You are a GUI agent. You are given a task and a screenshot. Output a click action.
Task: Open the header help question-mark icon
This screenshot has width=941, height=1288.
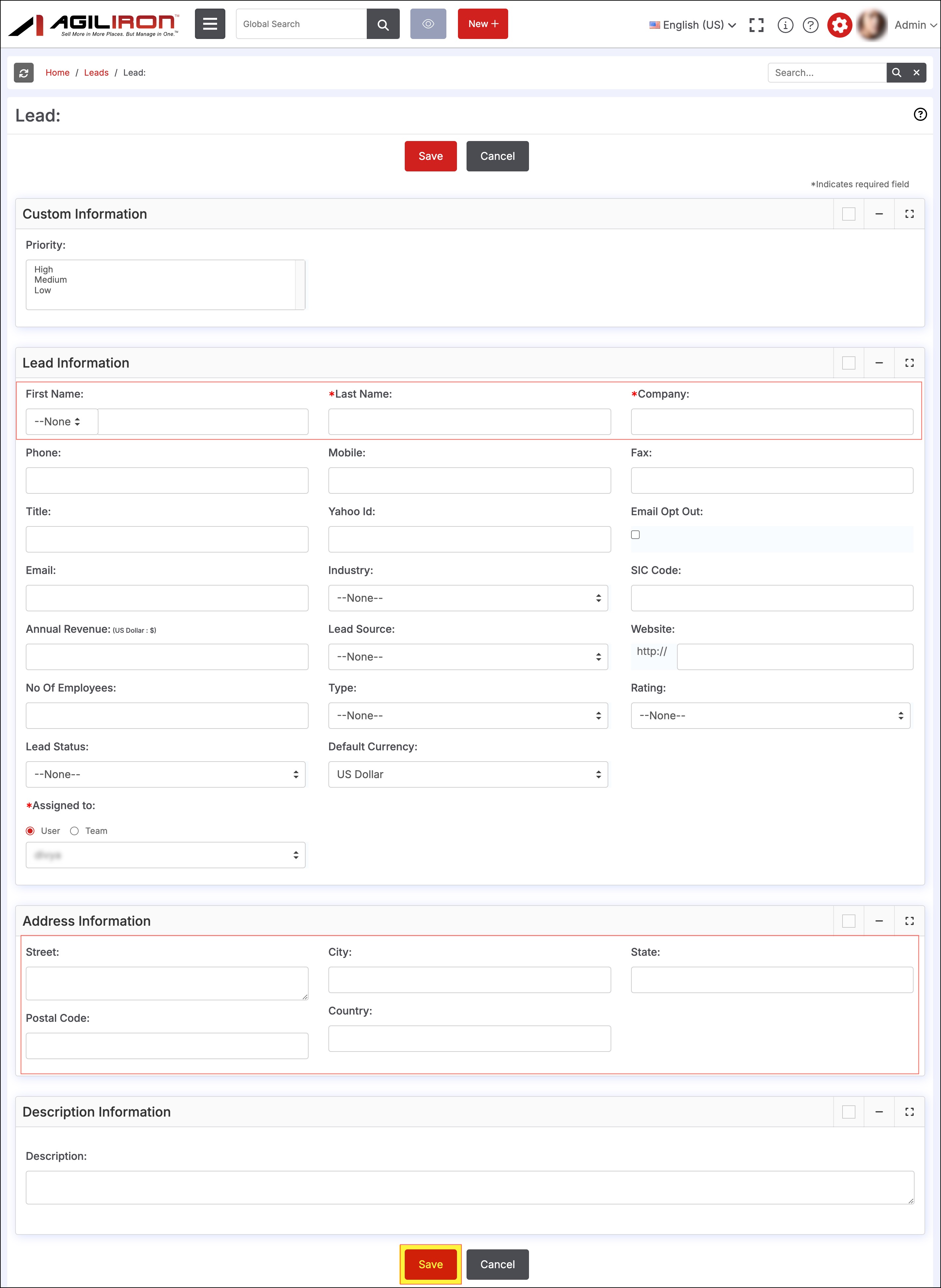pyautogui.click(x=810, y=25)
